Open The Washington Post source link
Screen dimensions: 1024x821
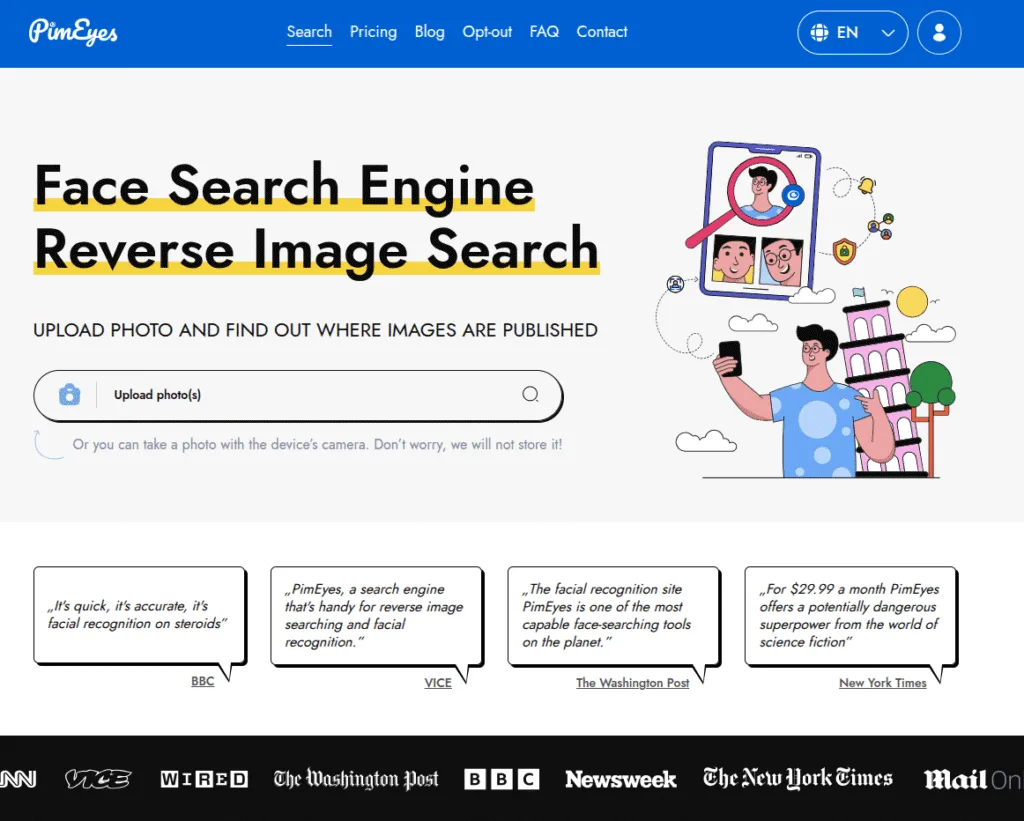click(632, 683)
